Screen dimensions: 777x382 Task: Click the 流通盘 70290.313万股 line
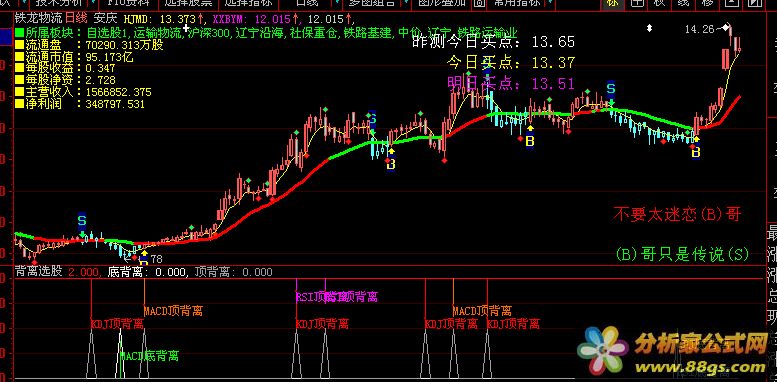[x=89, y=45]
